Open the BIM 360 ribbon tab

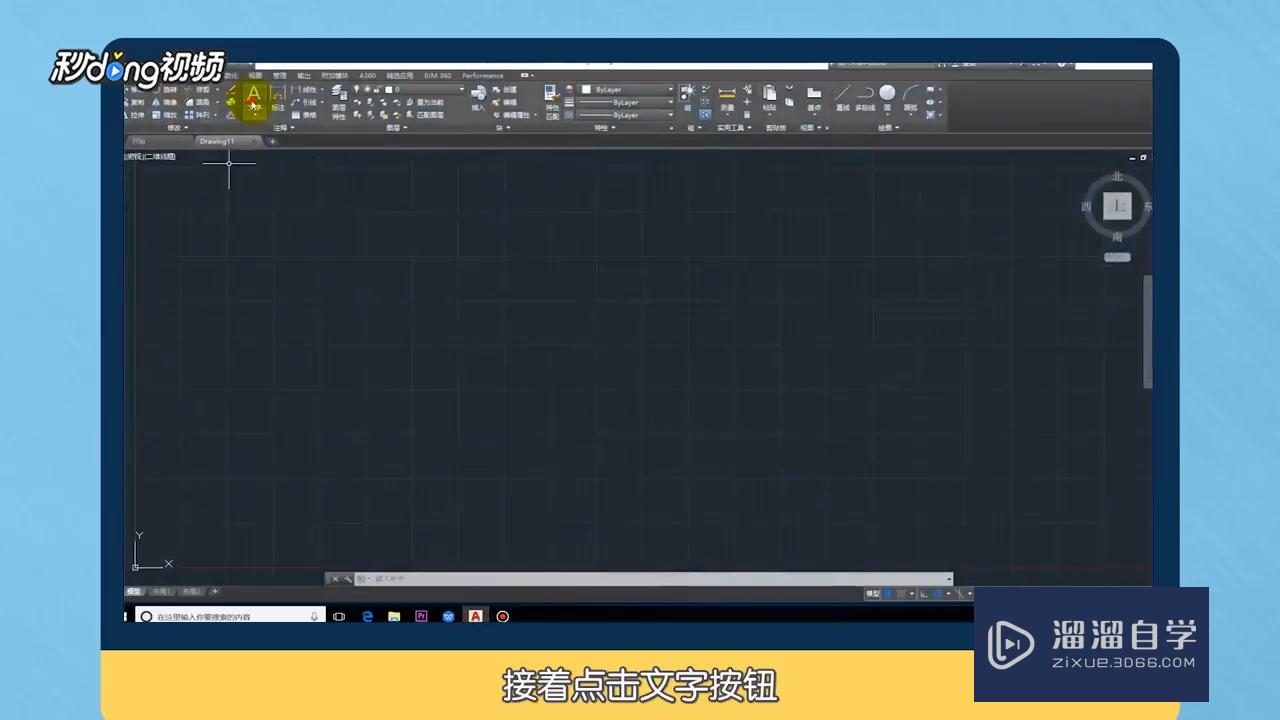[438, 75]
